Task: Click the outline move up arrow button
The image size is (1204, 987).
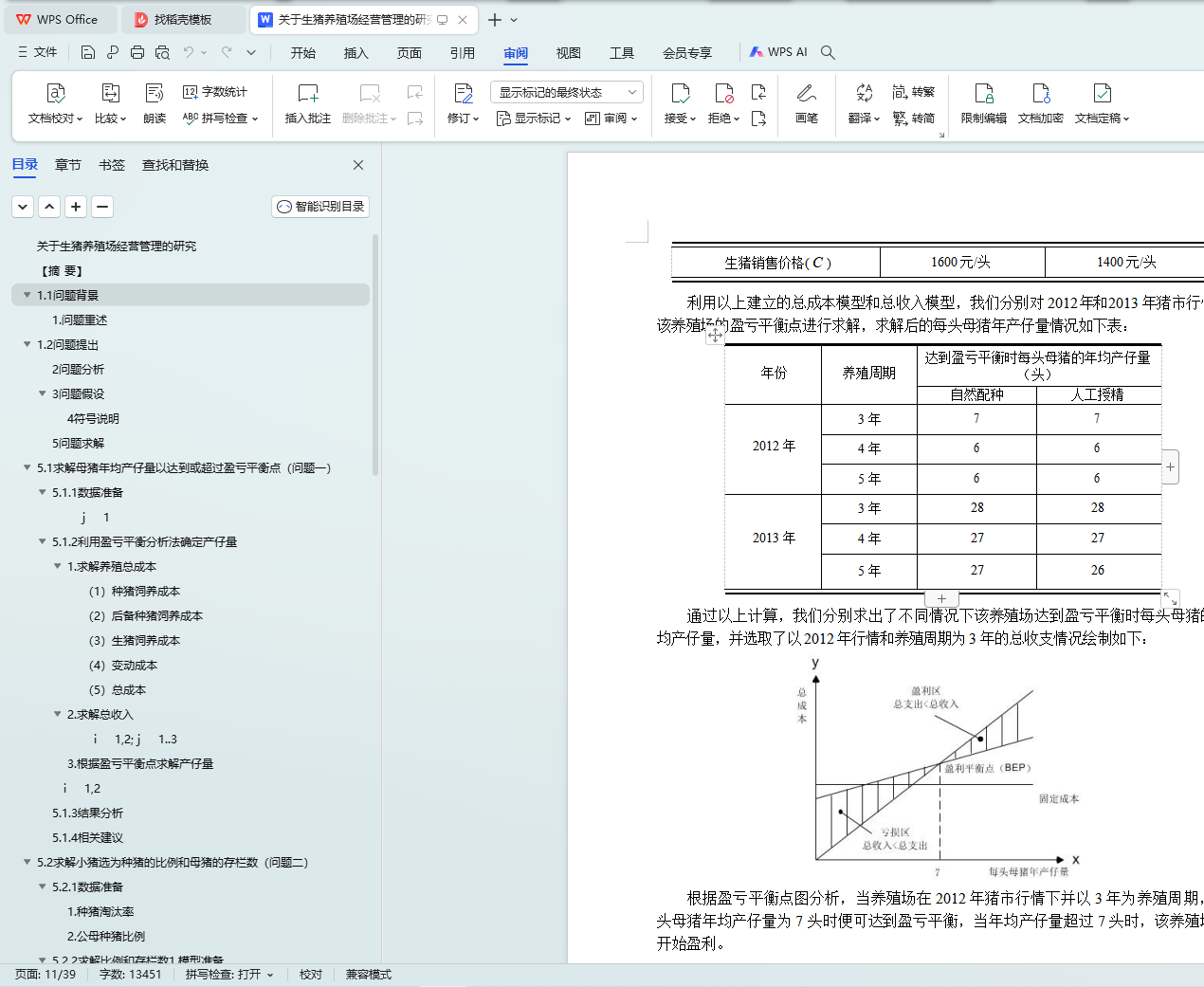Action: [50, 207]
